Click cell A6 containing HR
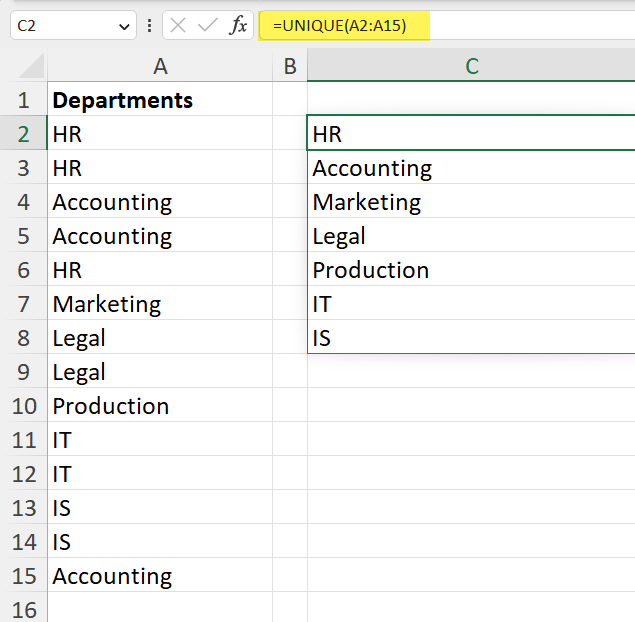This screenshot has width=635, height=622. [x=160, y=270]
